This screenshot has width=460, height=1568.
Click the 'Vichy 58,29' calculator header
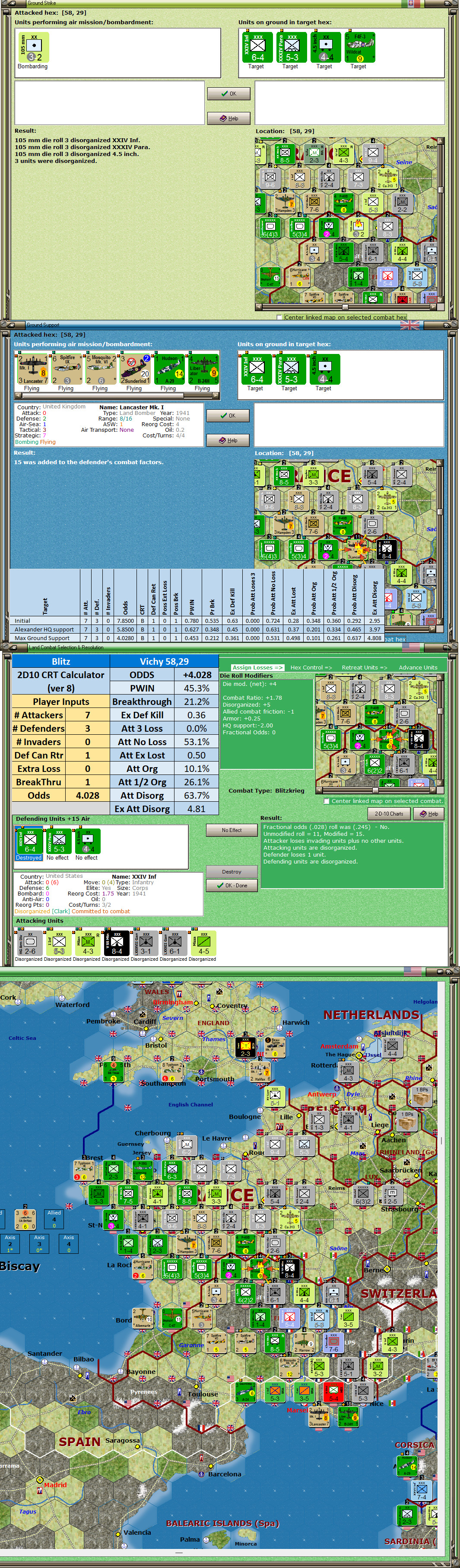click(x=164, y=661)
